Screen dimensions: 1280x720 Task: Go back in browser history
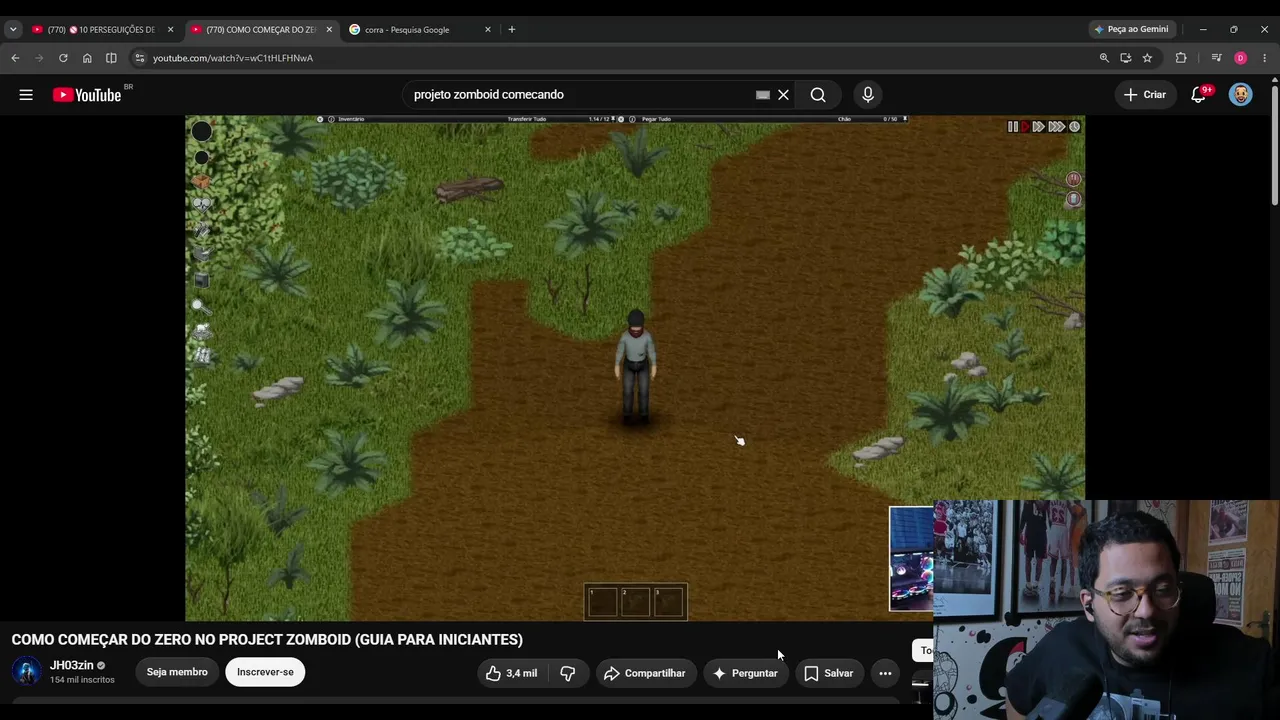click(x=15, y=58)
